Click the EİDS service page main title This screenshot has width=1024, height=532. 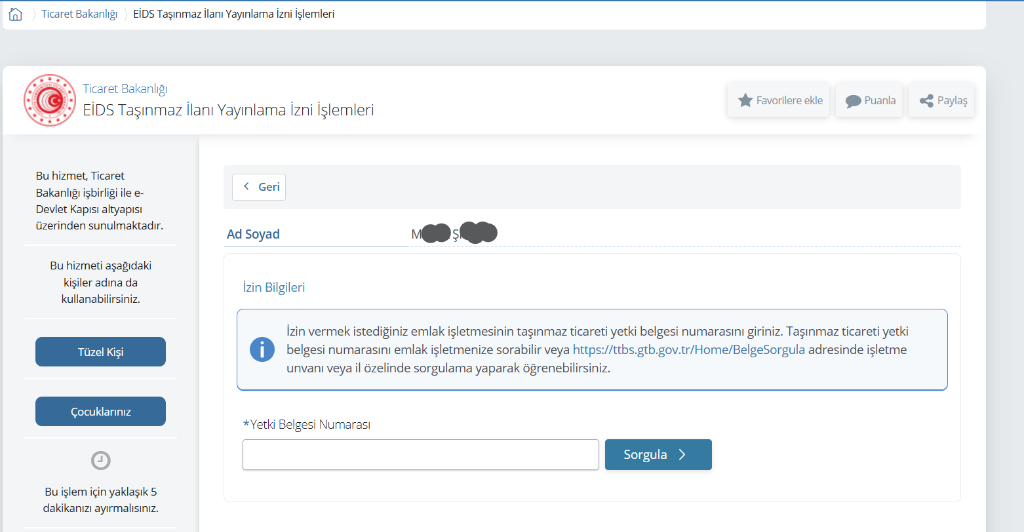[229, 110]
